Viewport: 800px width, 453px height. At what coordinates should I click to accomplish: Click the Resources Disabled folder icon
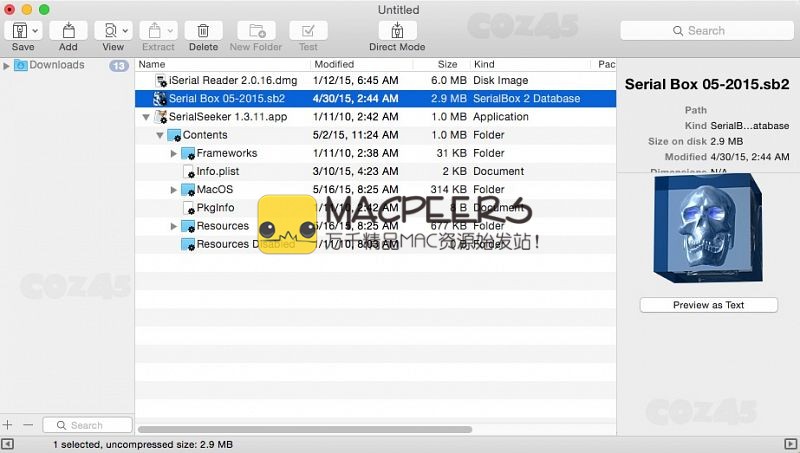tap(188, 244)
